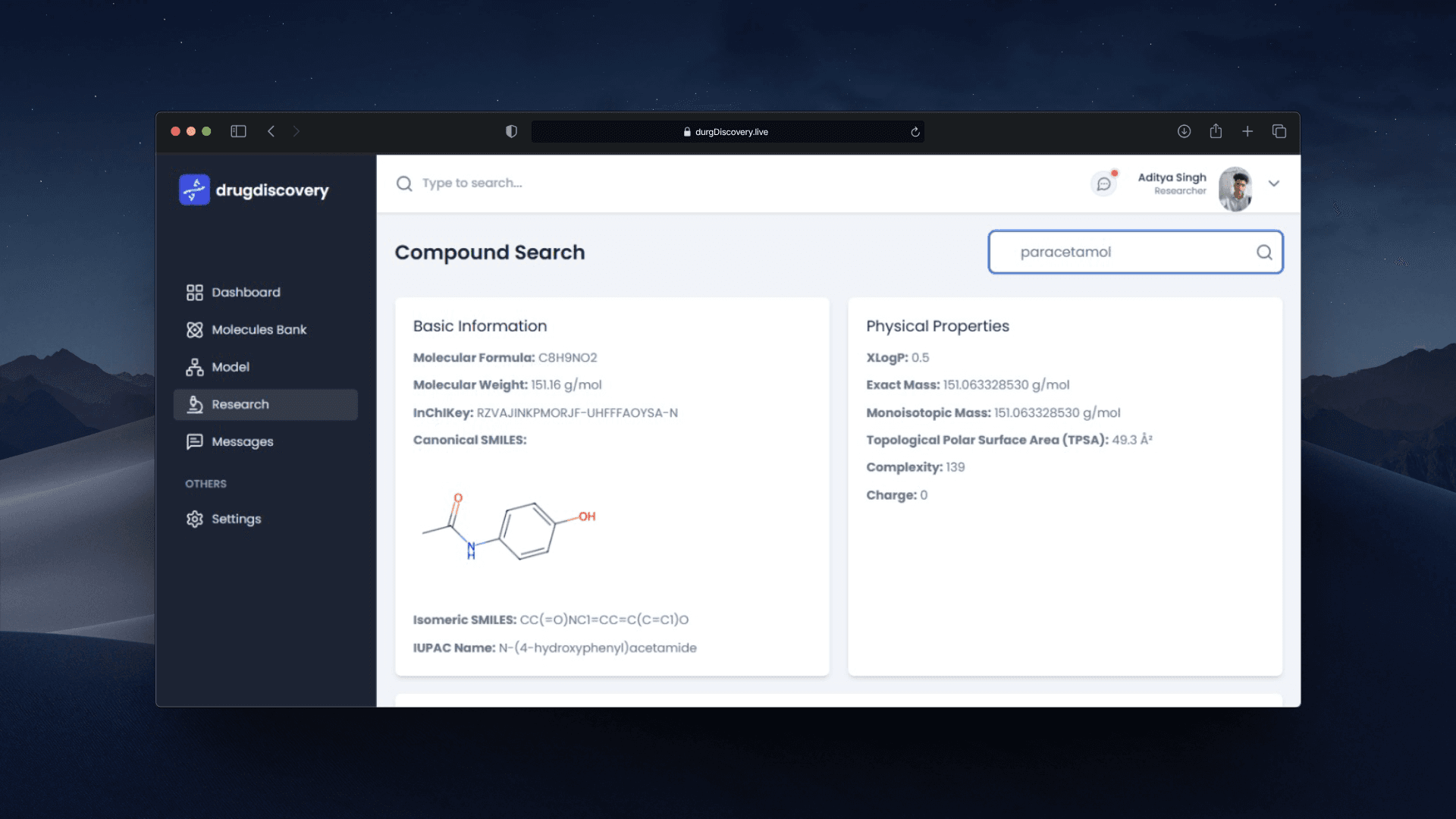This screenshot has width=1456, height=819.
Task: Click the share button in the toolbar
Action: [1216, 131]
